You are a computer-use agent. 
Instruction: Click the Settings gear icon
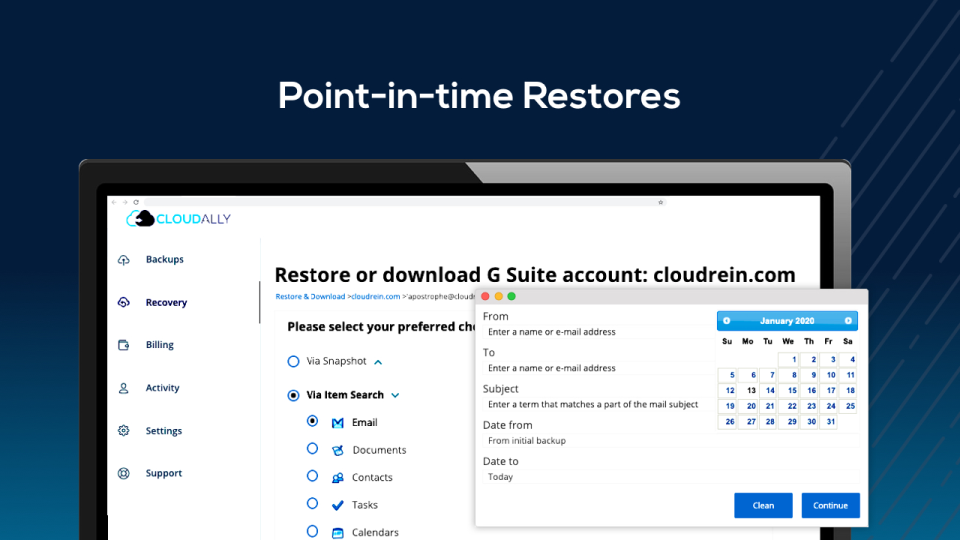point(124,430)
